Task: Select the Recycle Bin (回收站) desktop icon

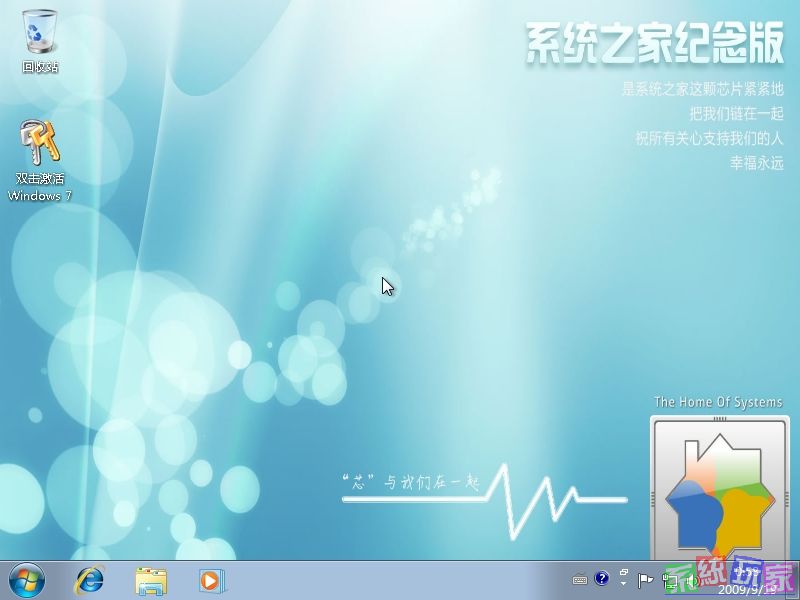Action: (x=39, y=42)
